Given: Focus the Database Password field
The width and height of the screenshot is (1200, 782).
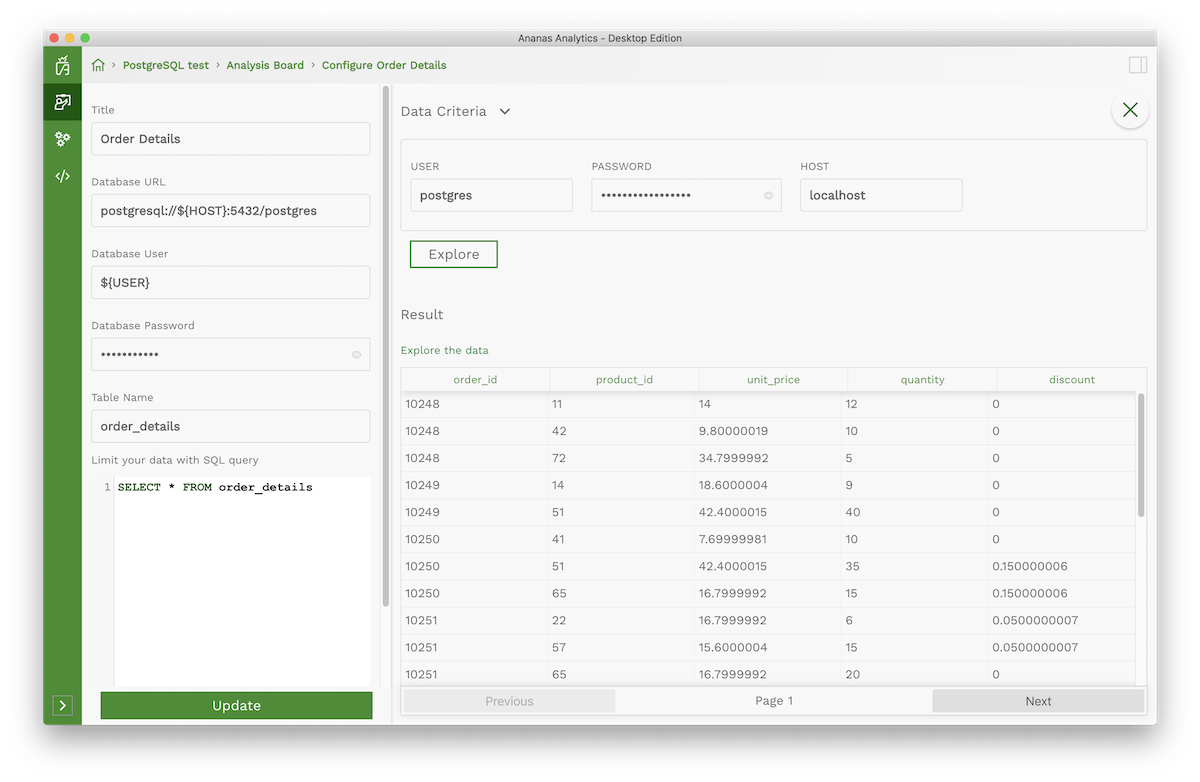Looking at the screenshot, I should (x=231, y=354).
